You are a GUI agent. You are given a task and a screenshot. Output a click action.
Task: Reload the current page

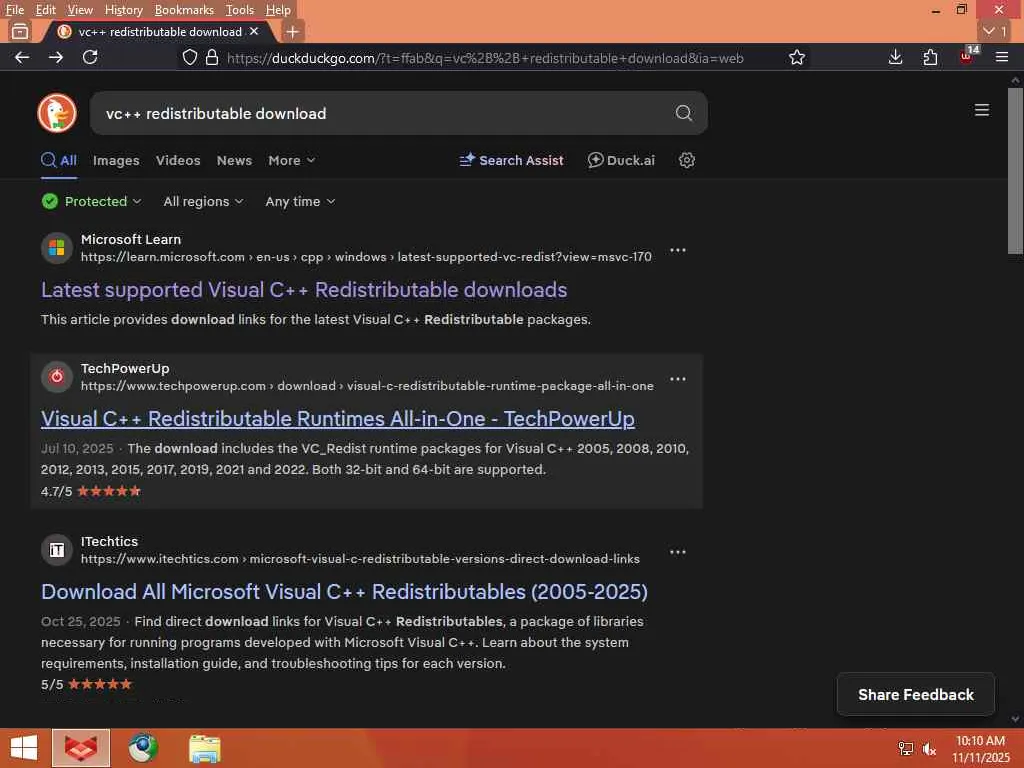coord(90,57)
